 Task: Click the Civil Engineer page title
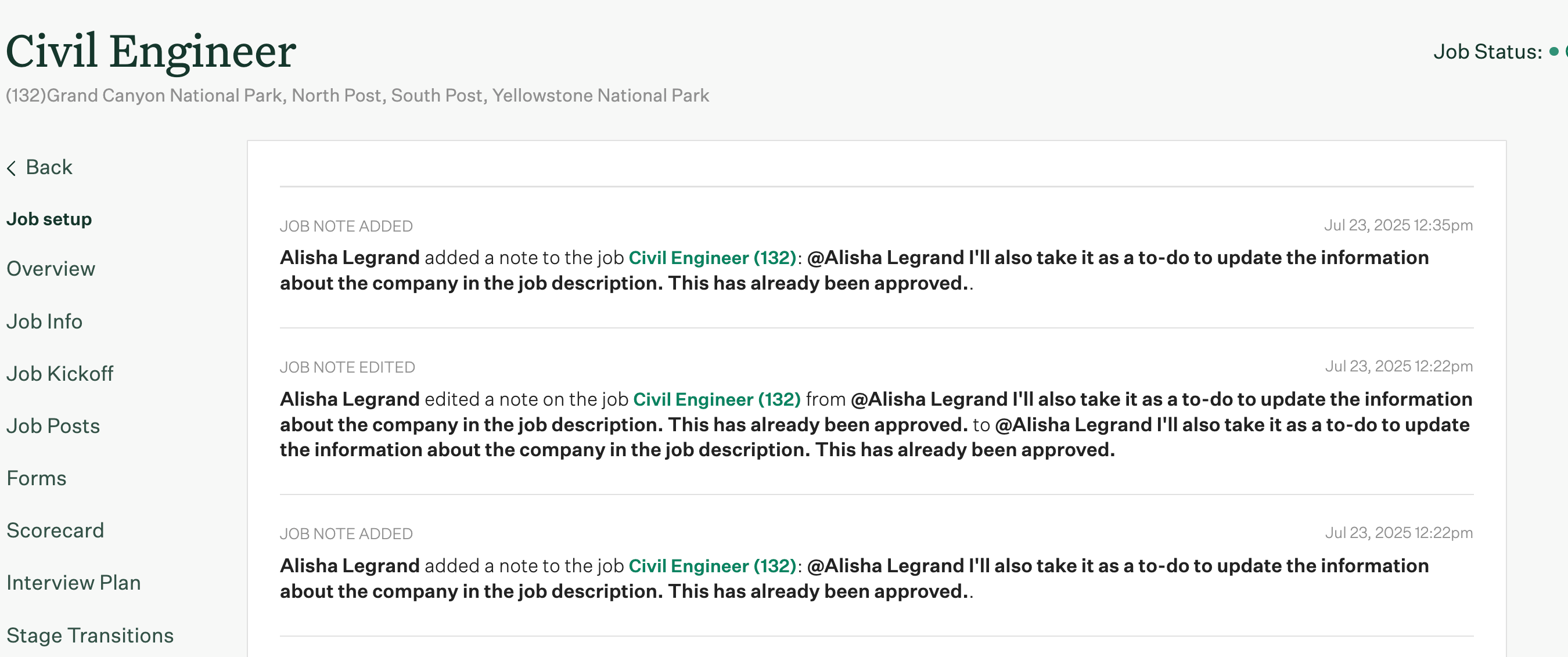pyautogui.click(x=150, y=51)
